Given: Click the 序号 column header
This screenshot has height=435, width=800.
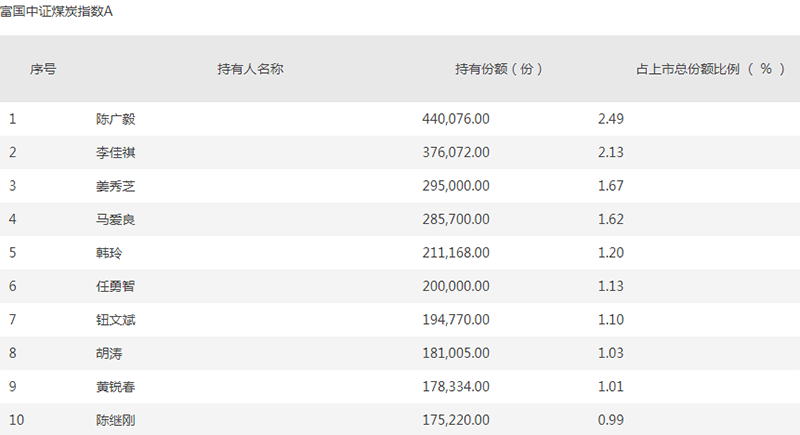Looking at the screenshot, I should 42,70.
